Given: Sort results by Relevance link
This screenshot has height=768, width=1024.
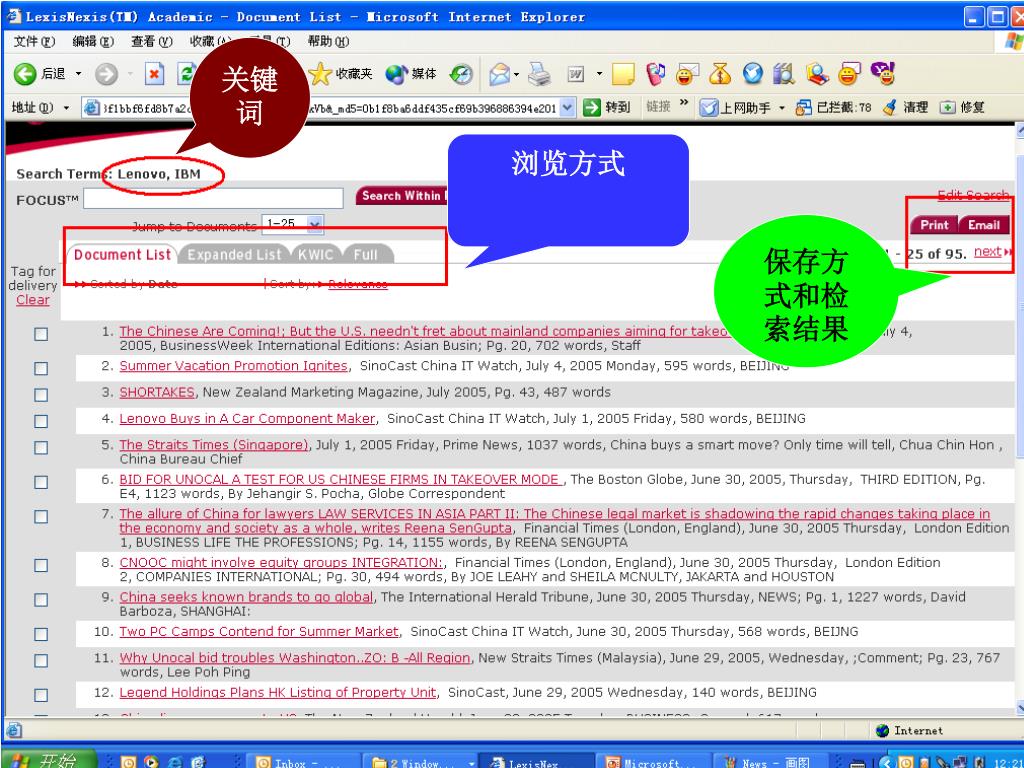Looking at the screenshot, I should [357, 283].
